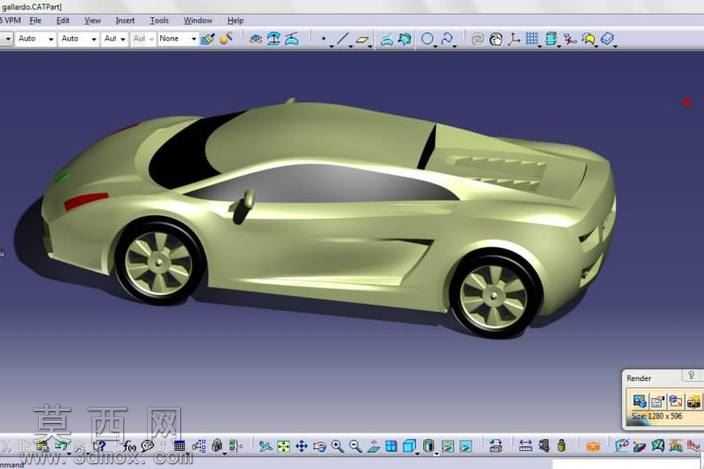The image size is (704, 469).
Task: Toggle Swap Visible Space icon
Action: pyautogui.click(x=466, y=446)
